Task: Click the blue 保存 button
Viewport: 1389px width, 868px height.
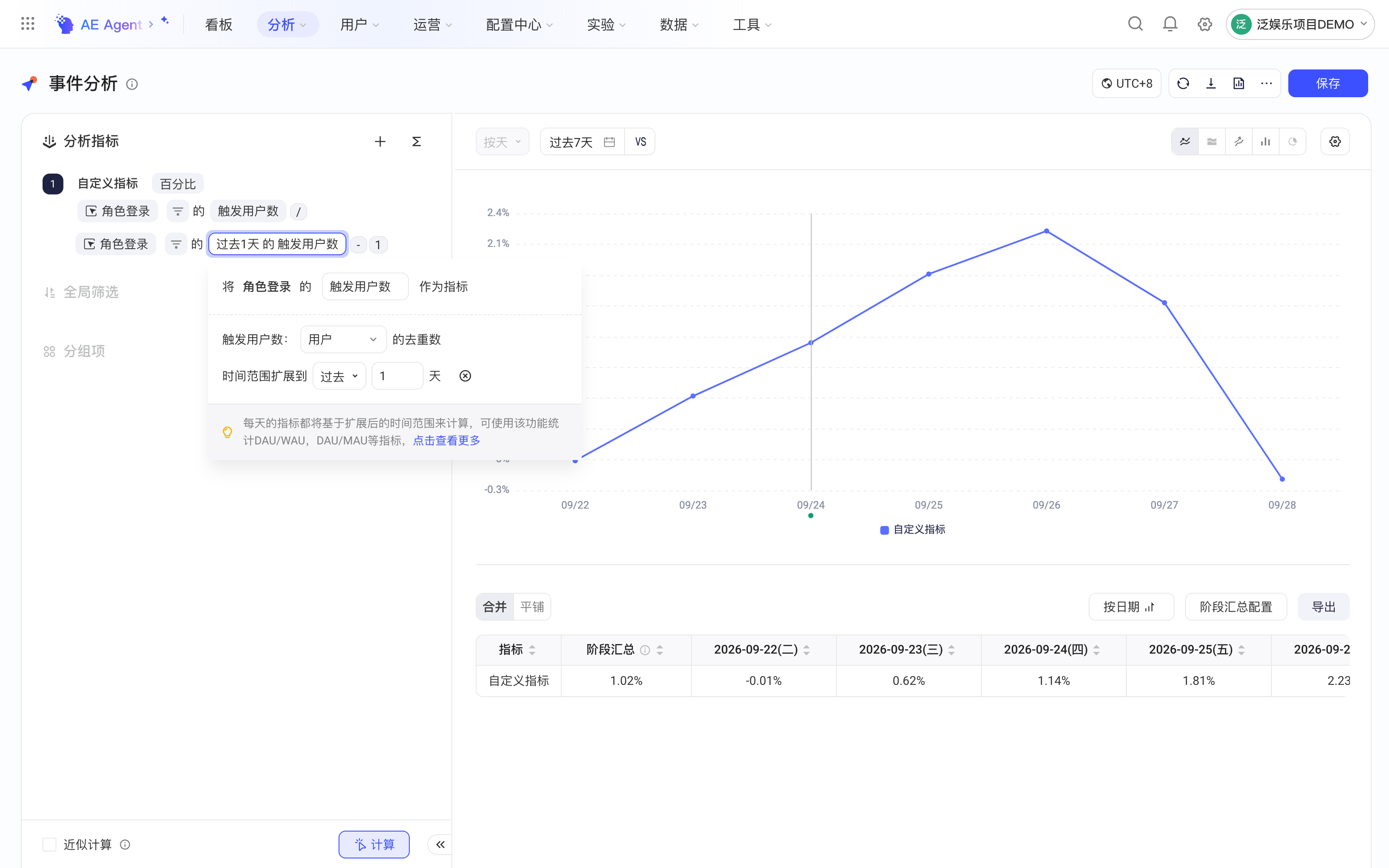Action: (1328, 84)
